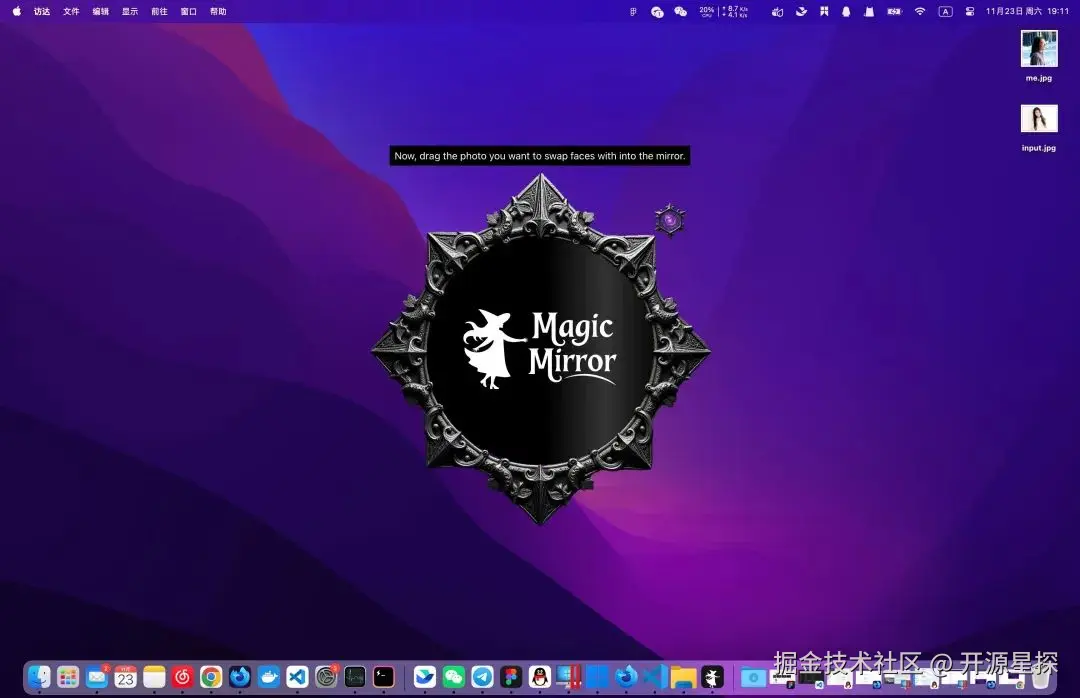The height and width of the screenshot is (698, 1080).
Task: Open the 访达 menu
Action: [42, 11]
